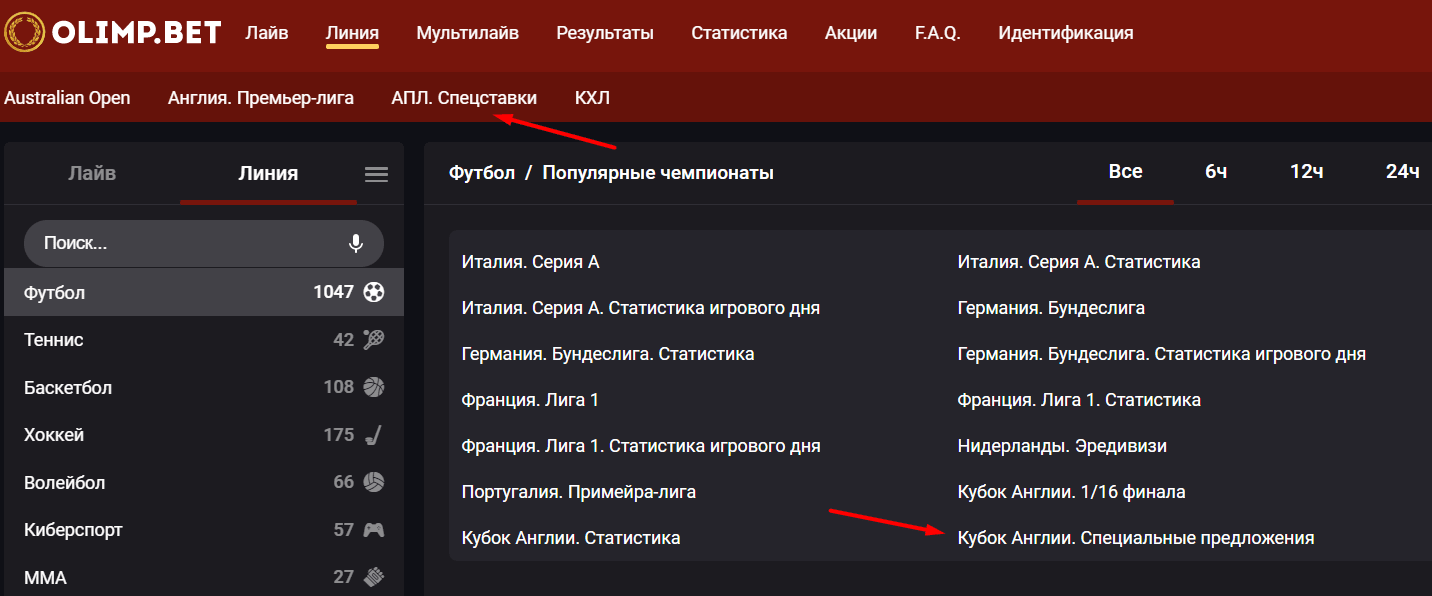Open the F.A.Q. menu item
1432x596 pixels.
pyautogui.click(x=938, y=33)
